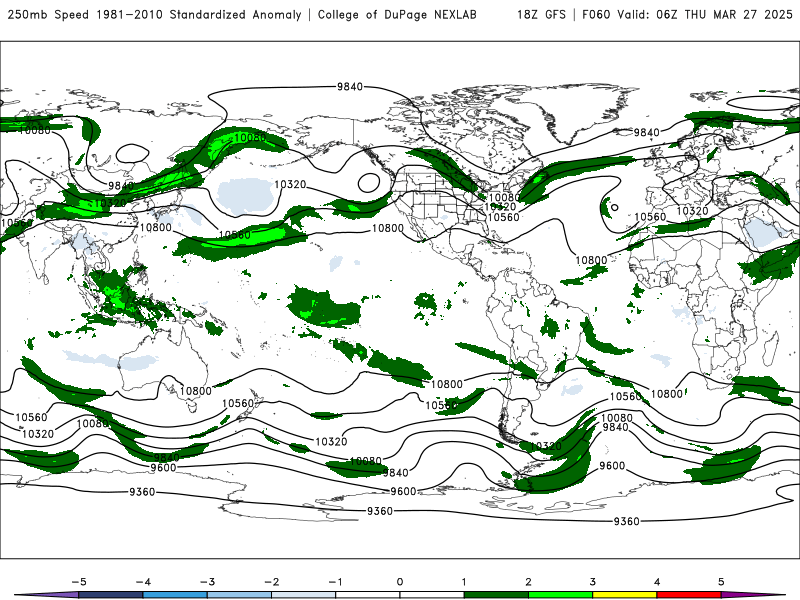Click the 10320 contour label over the Mediterranean
Screen dimensions: 800x600
click(692, 211)
